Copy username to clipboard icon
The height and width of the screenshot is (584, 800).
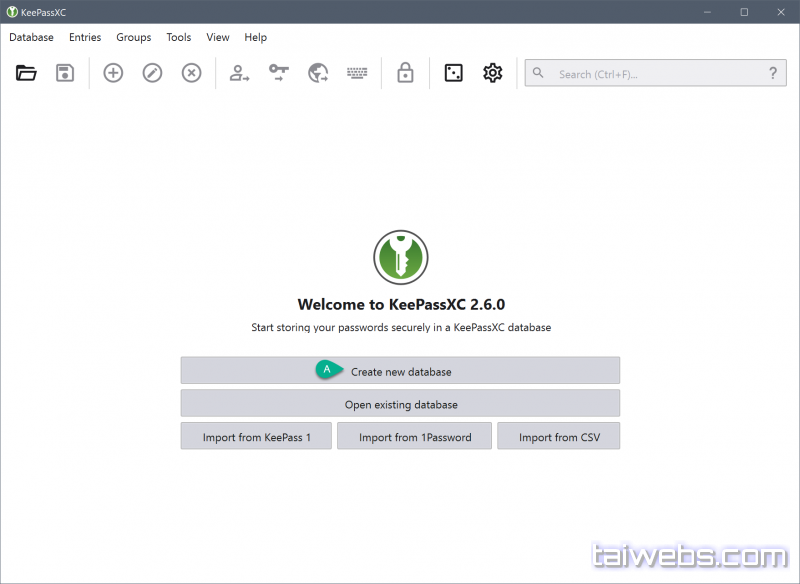[239, 73]
